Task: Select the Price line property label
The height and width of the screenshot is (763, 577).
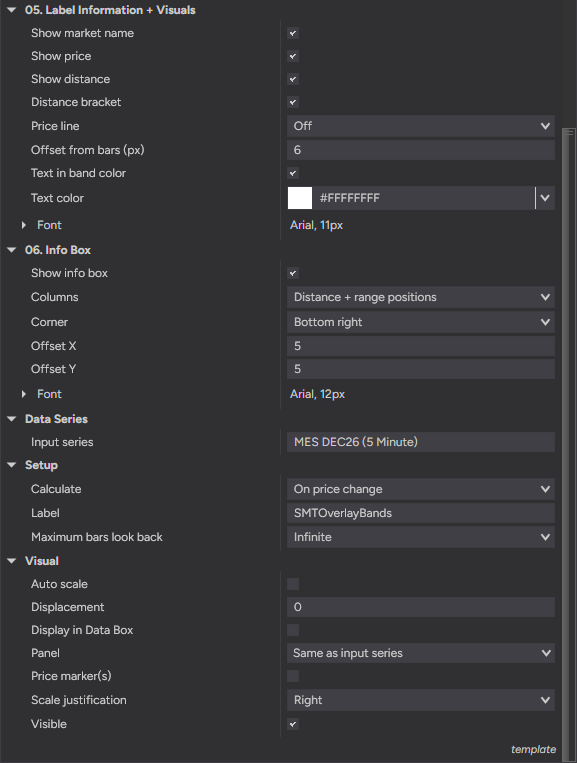Action: click(55, 126)
